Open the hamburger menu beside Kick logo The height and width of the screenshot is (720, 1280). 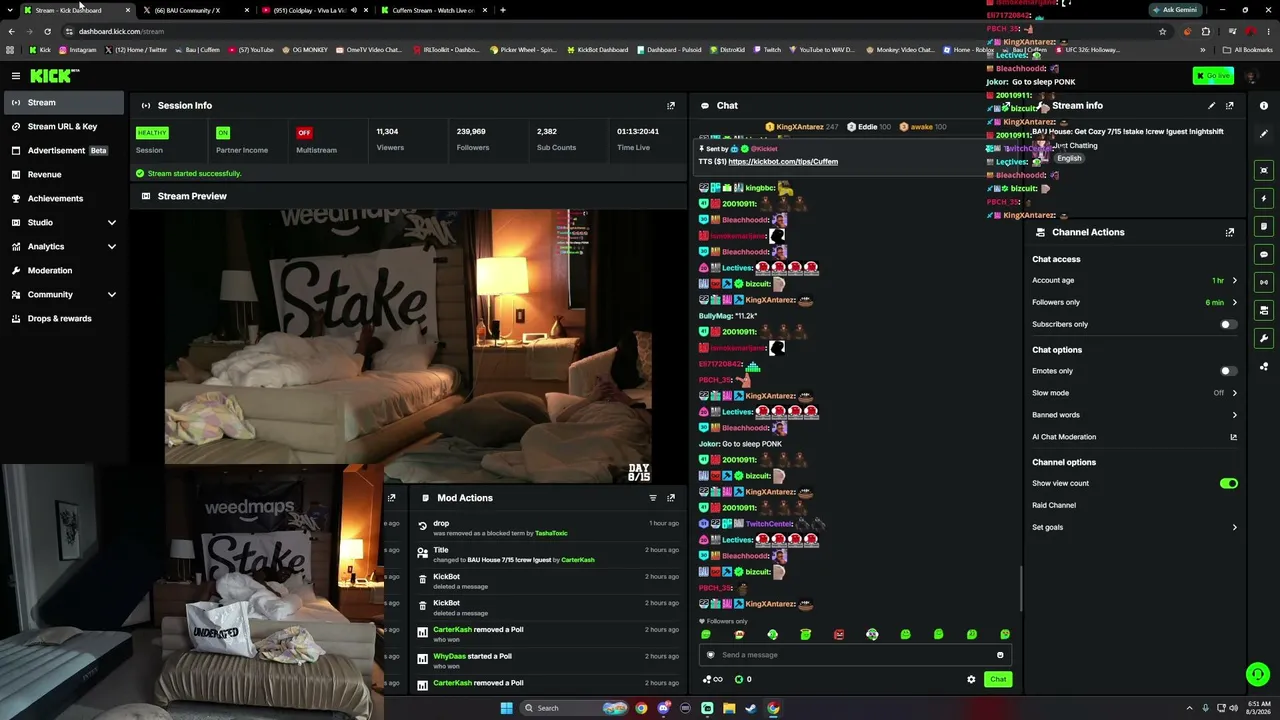tap(16, 76)
